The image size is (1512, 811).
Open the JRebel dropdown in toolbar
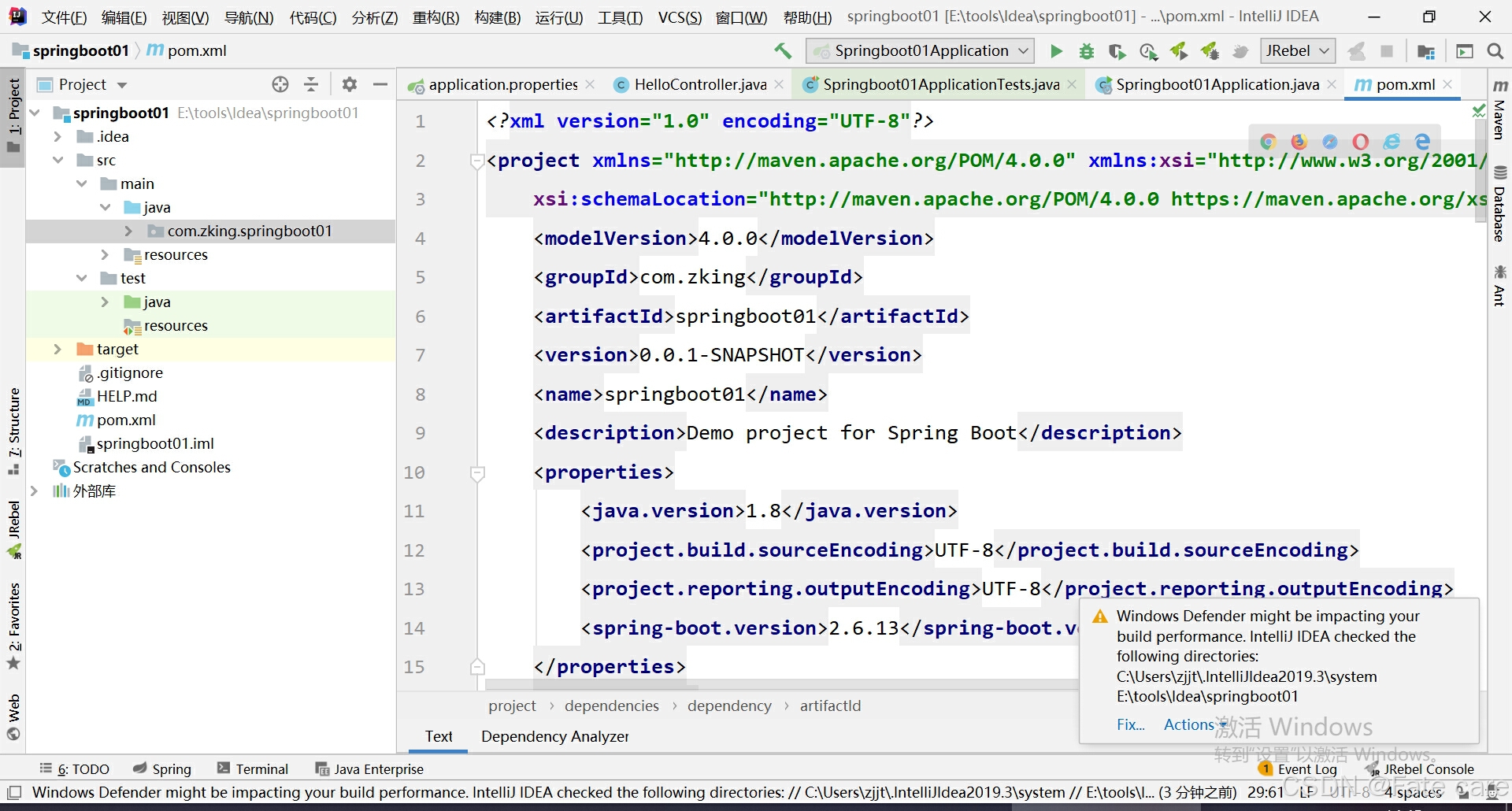pos(1298,51)
